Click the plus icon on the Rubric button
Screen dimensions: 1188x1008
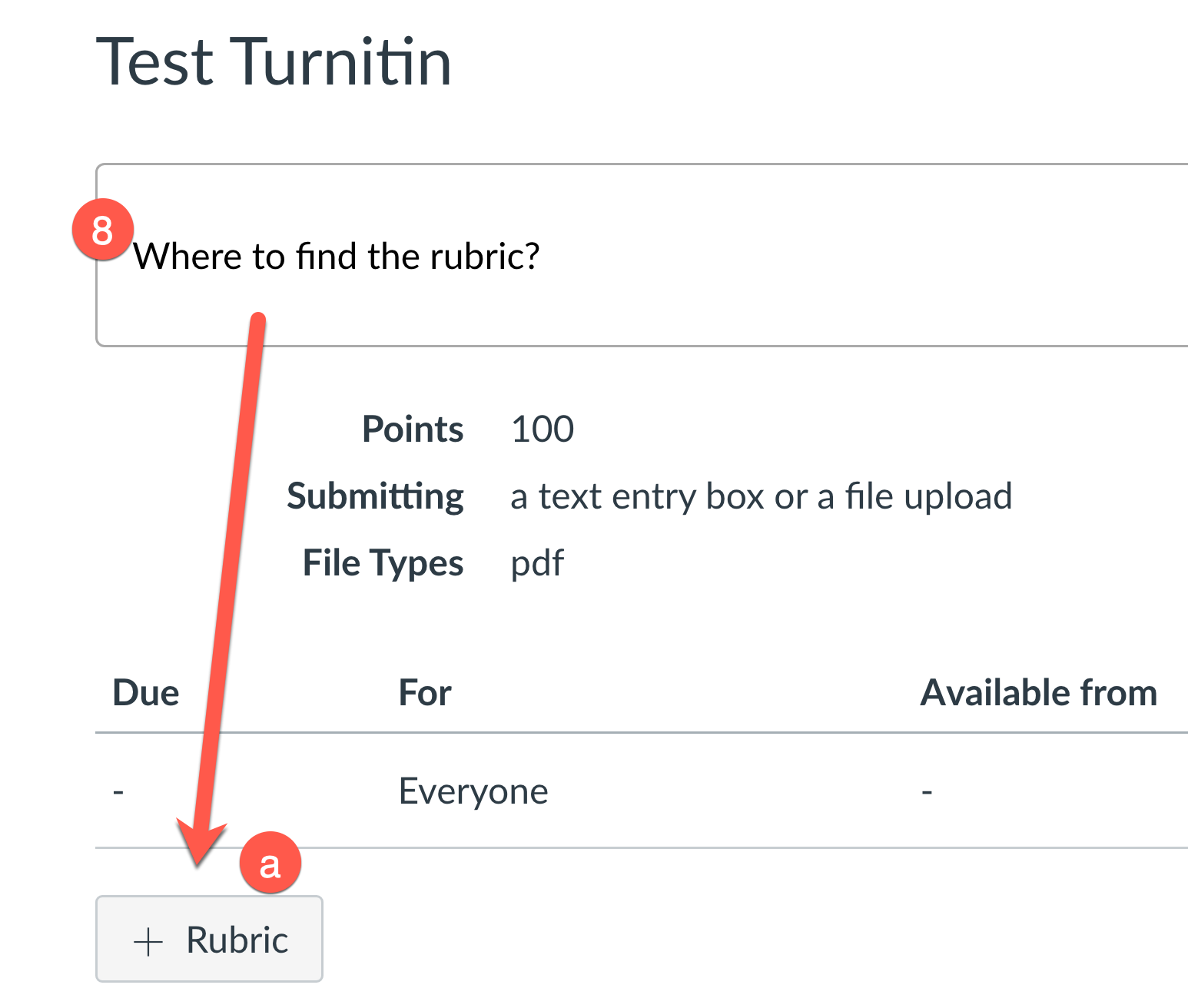(x=148, y=941)
